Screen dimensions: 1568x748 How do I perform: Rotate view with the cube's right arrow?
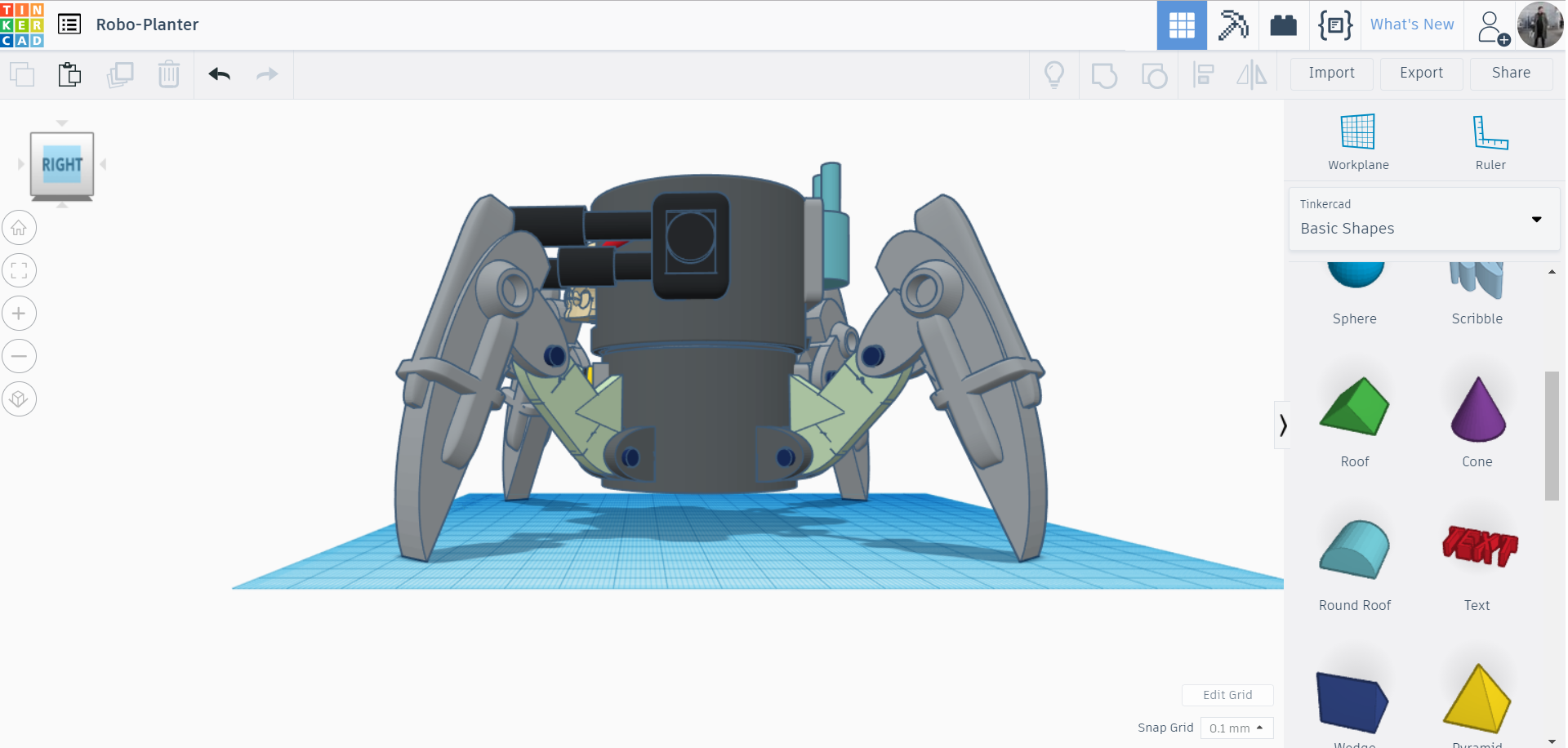pyautogui.click(x=103, y=164)
